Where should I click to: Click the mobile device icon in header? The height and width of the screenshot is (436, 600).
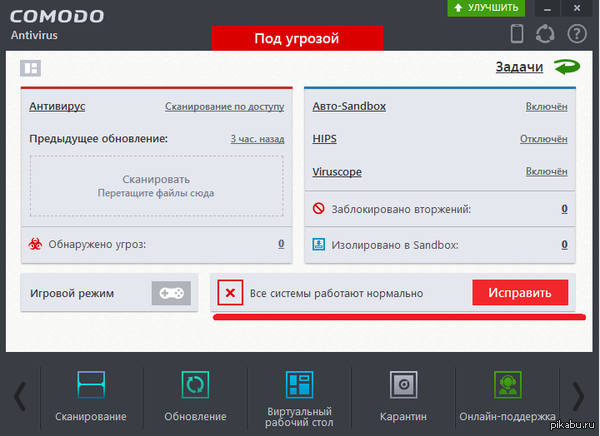517,34
